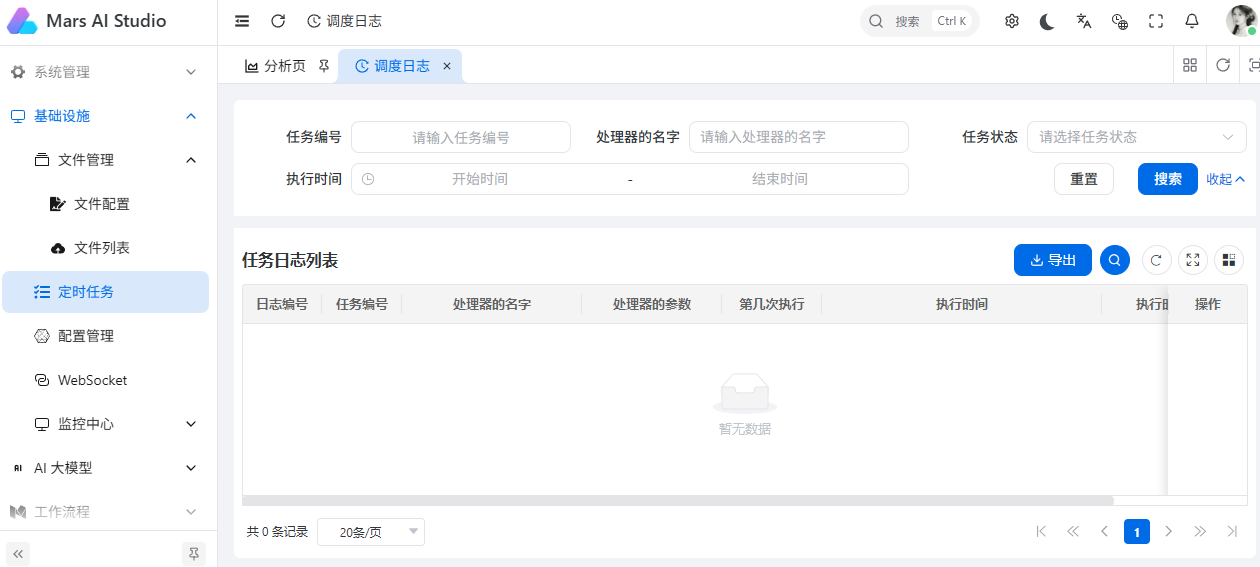1260x567 pixels.
Task: Open column settings icon
Action: tap(1229, 260)
